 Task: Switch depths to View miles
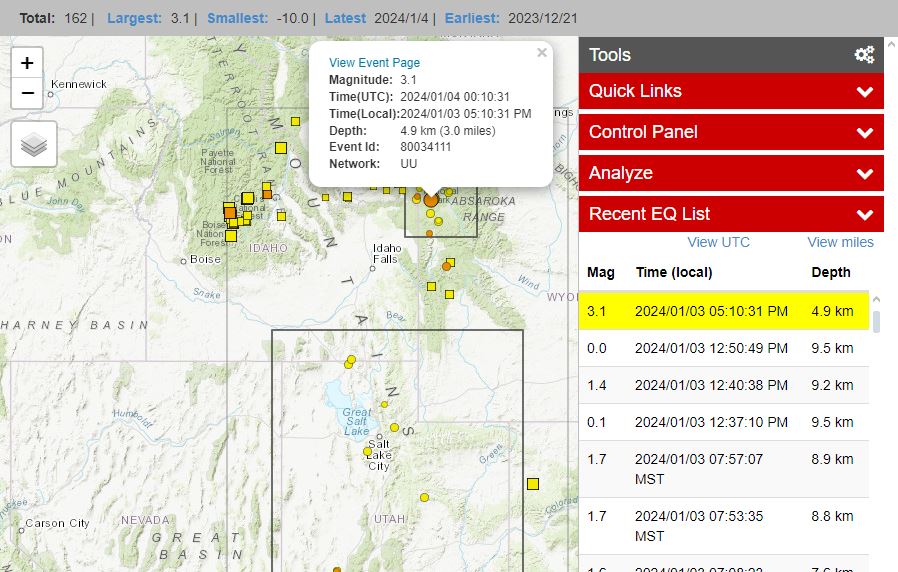pyautogui.click(x=840, y=242)
